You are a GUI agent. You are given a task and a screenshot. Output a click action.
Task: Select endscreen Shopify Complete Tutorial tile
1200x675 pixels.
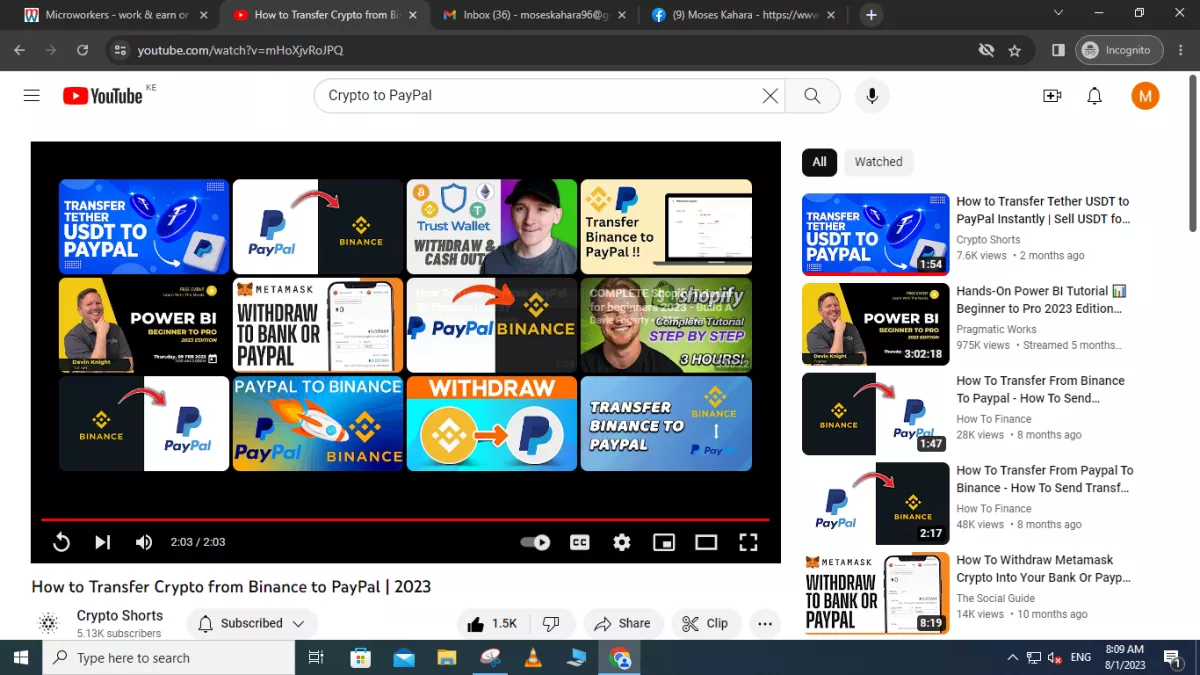coord(666,325)
